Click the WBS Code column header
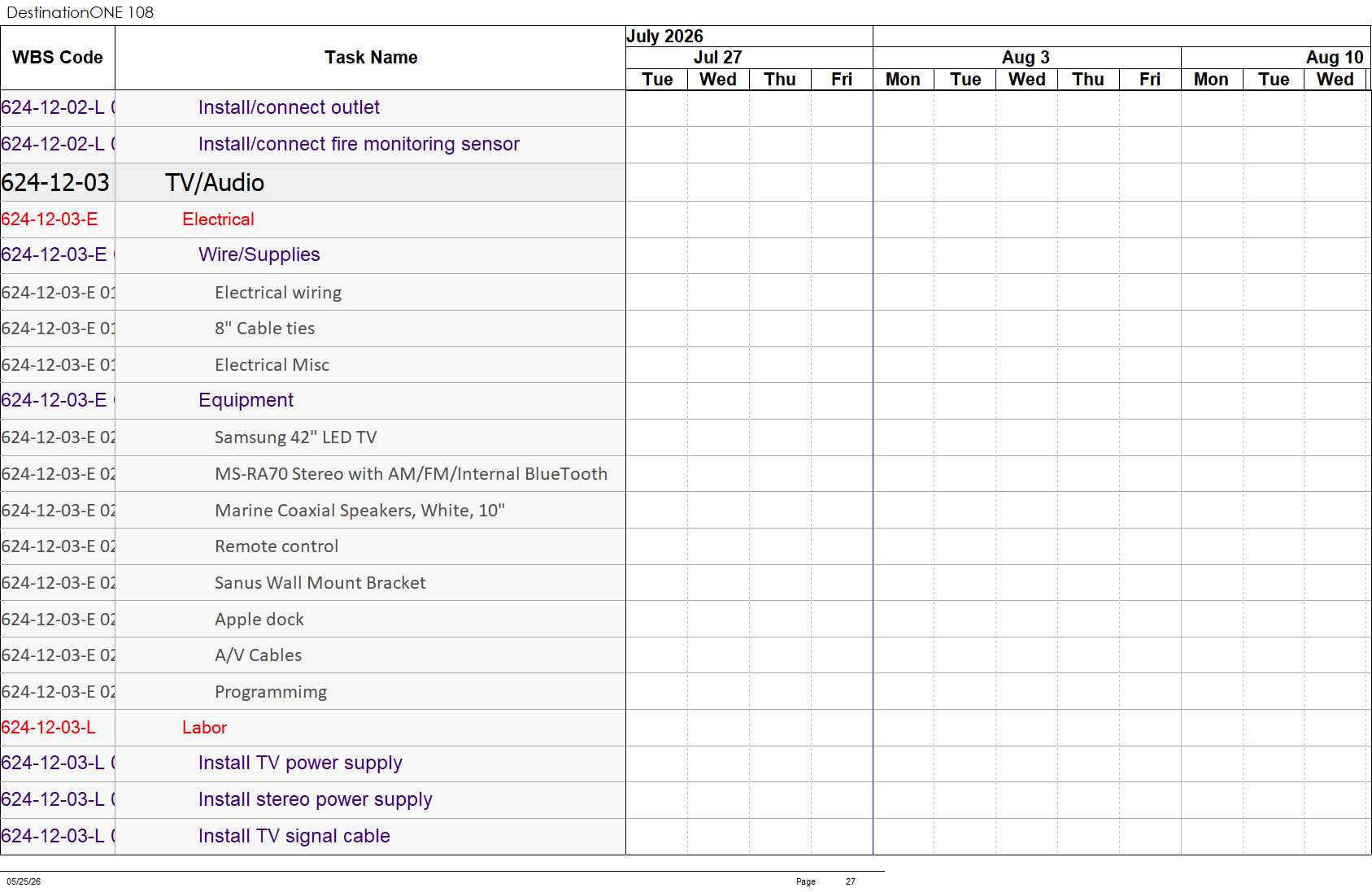Viewport: 1372px width, 892px height. (x=58, y=58)
